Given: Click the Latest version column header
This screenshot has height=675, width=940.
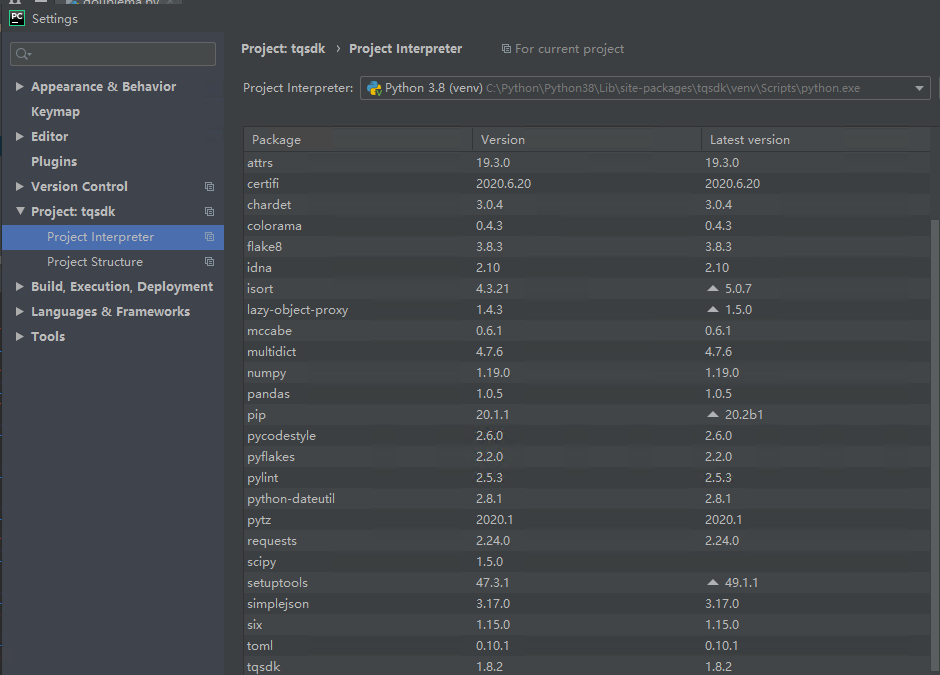Looking at the screenshot, I should pyautogui.click(x=816, y=140).
